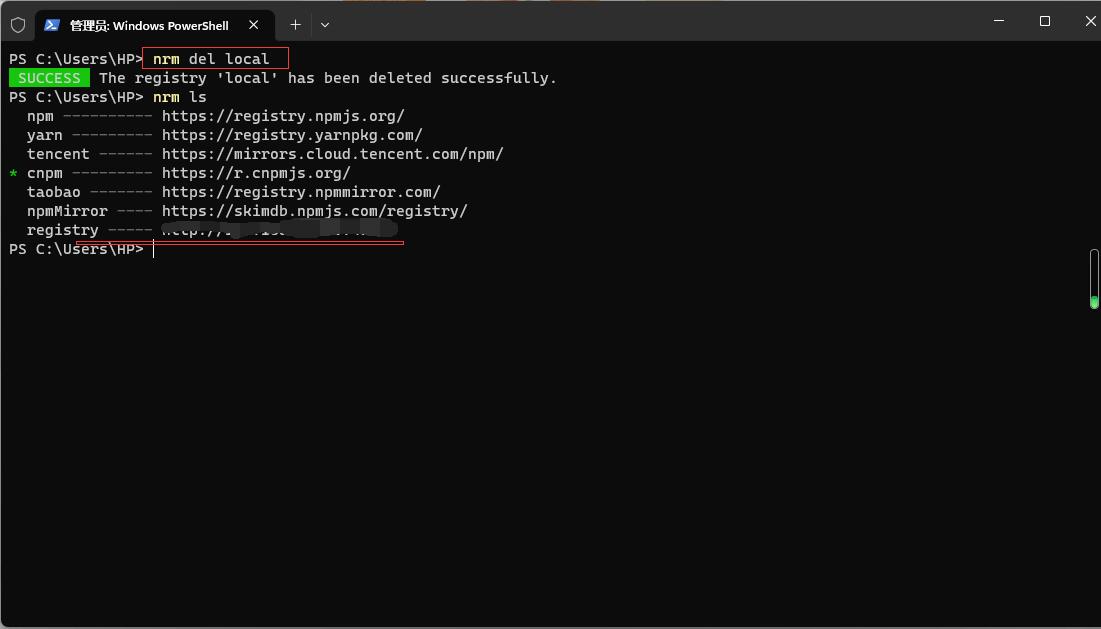The height and width of the screenshot is (629, 1101).
Task: Open the registry.npmjs.org URL
Action: 283,117
